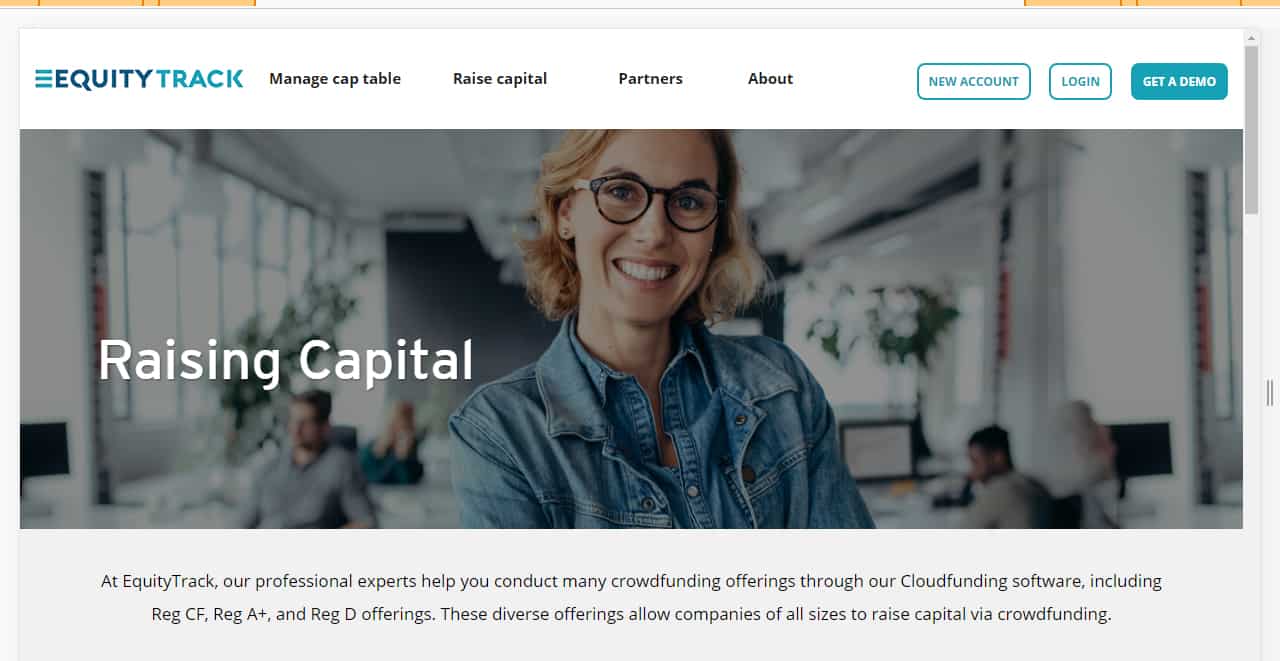The width and height of the screenshot is (1280, 661).
Task: Click the page scrollbar thumb
Action: pyautogui.click(x=1251, y=130)
